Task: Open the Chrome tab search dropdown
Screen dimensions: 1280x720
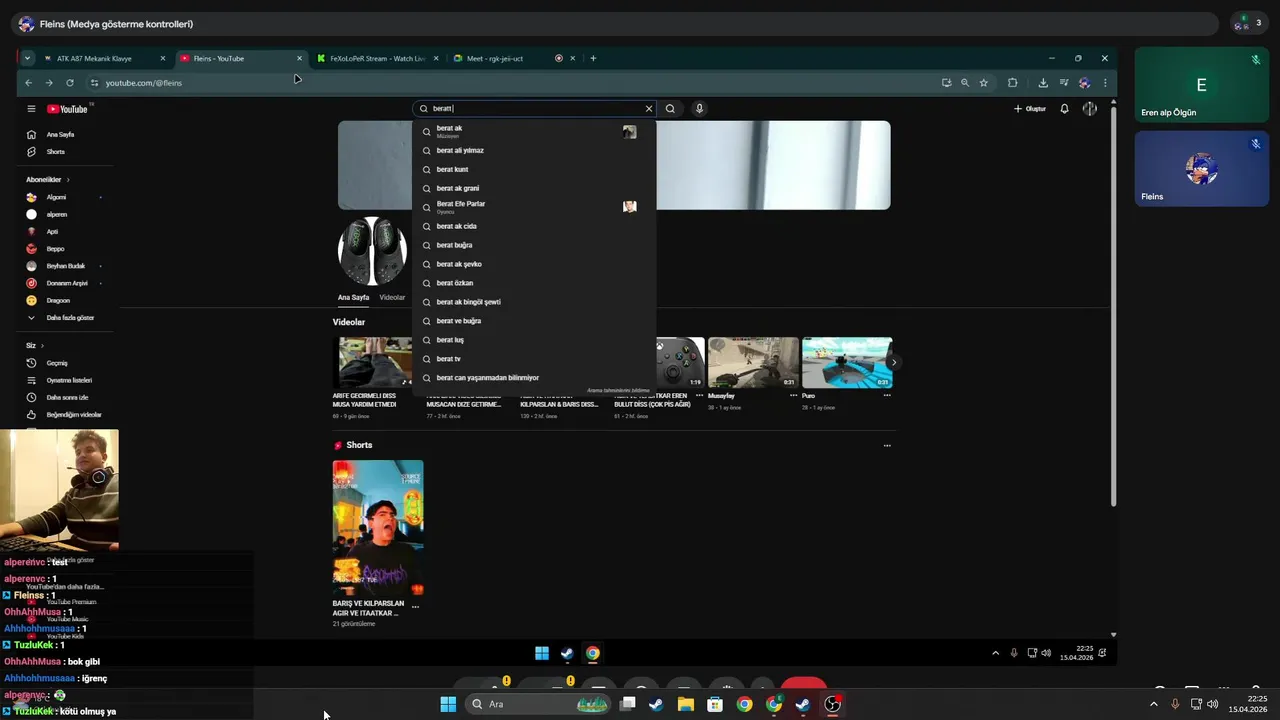Action: [27, 58]
